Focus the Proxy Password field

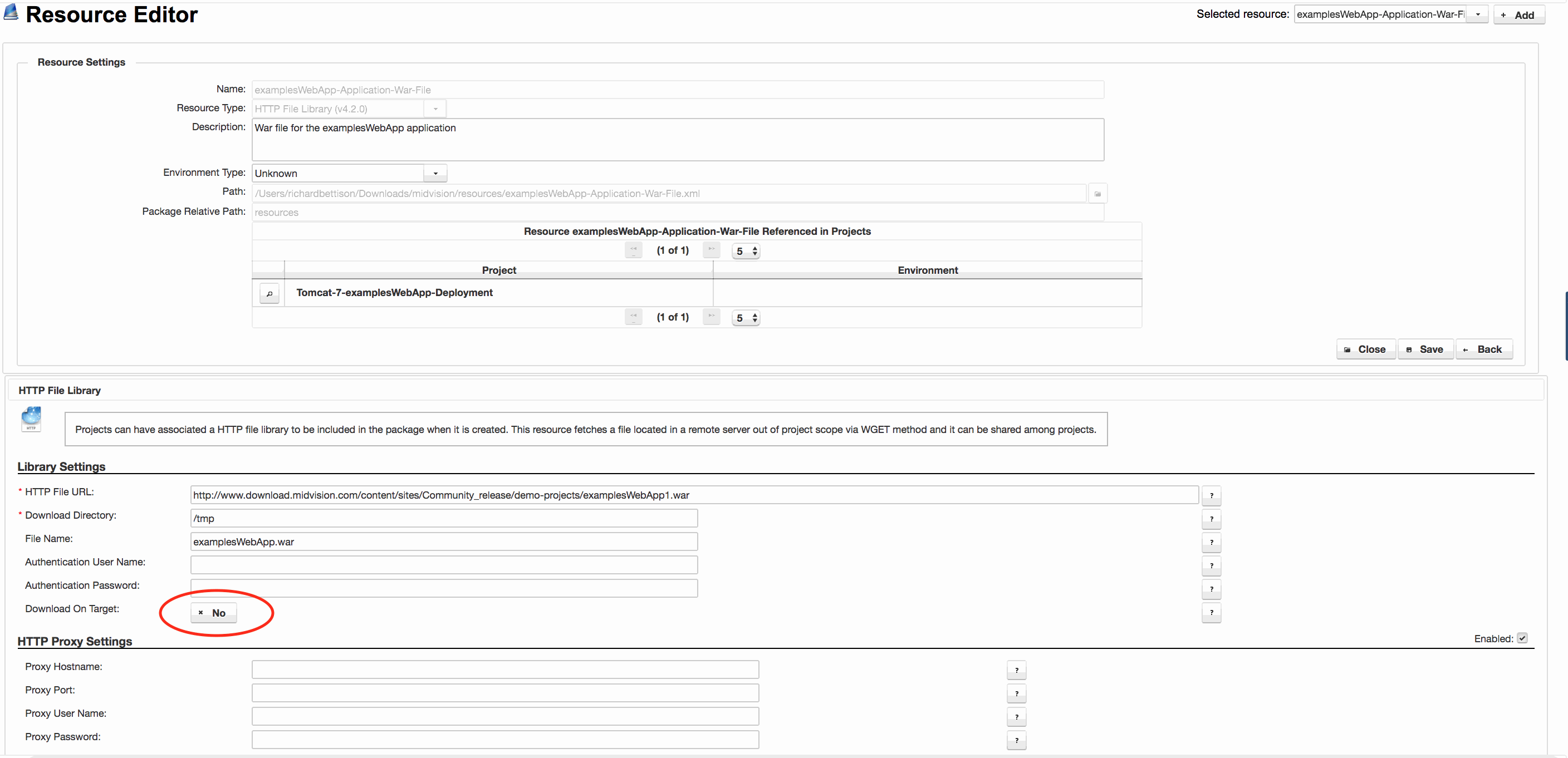point(505,740)
